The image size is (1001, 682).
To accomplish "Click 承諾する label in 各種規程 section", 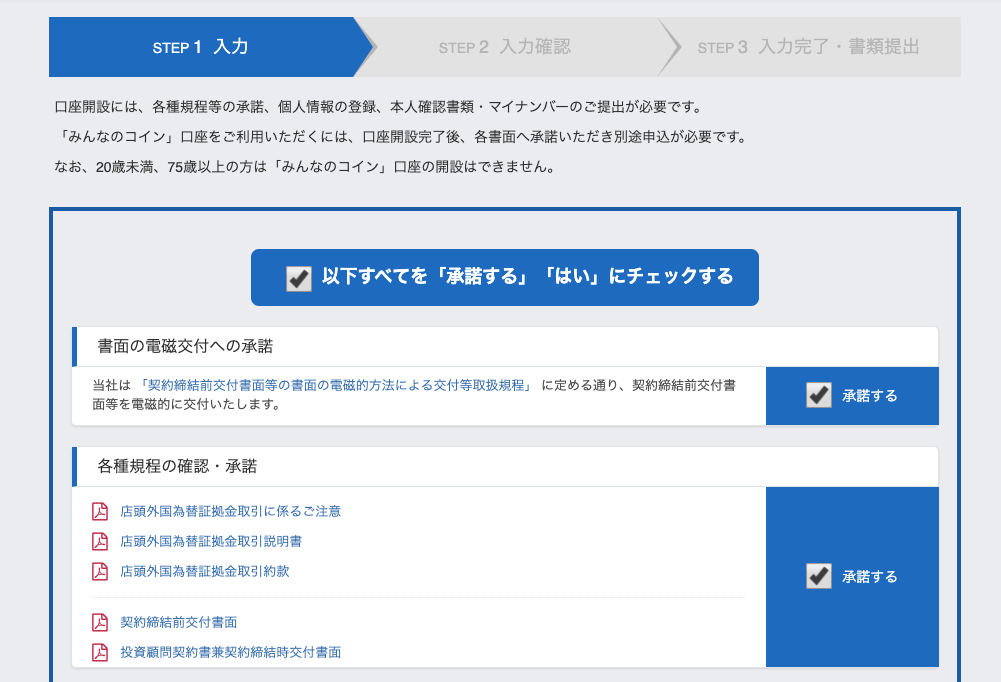I will click(869, 577).
